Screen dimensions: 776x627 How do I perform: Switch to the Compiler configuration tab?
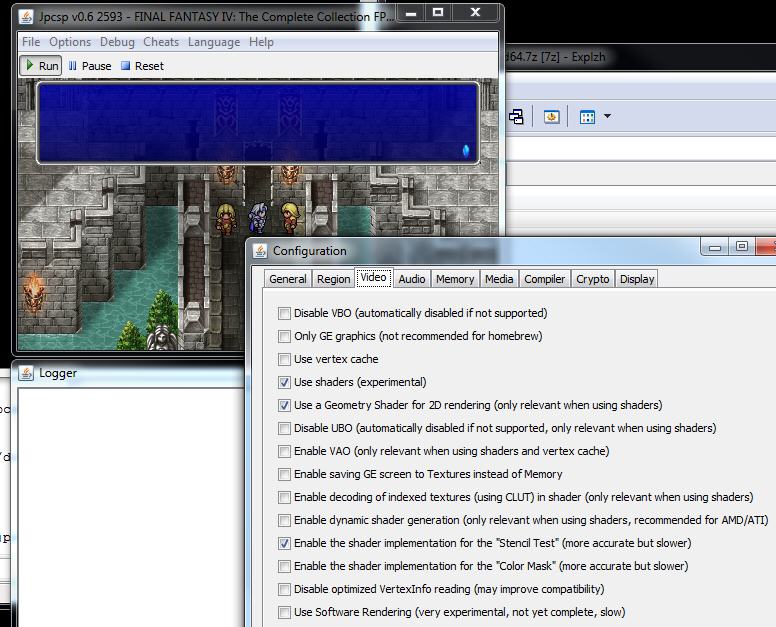pos(545,279)
